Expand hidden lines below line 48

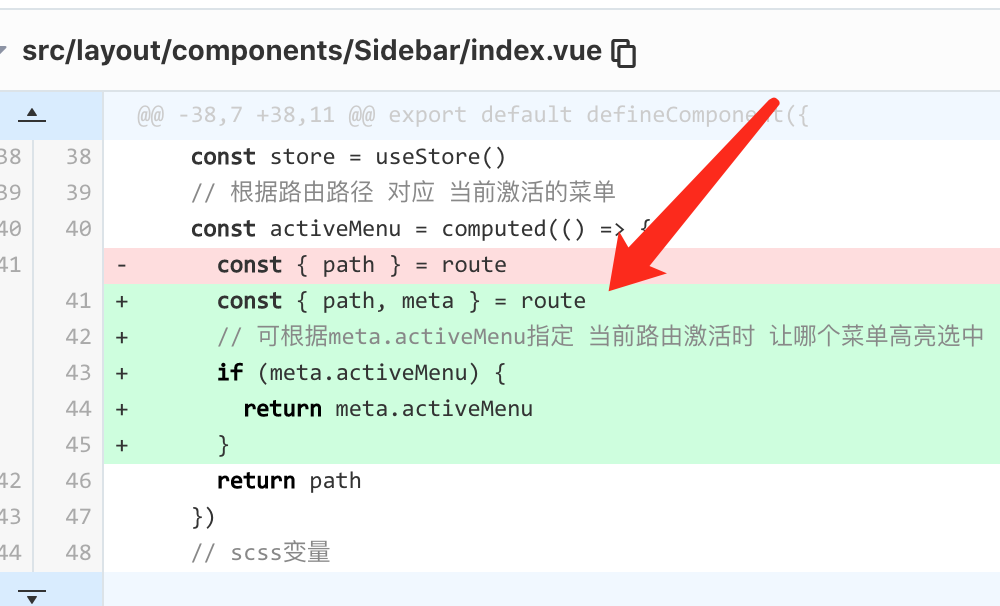32,595
